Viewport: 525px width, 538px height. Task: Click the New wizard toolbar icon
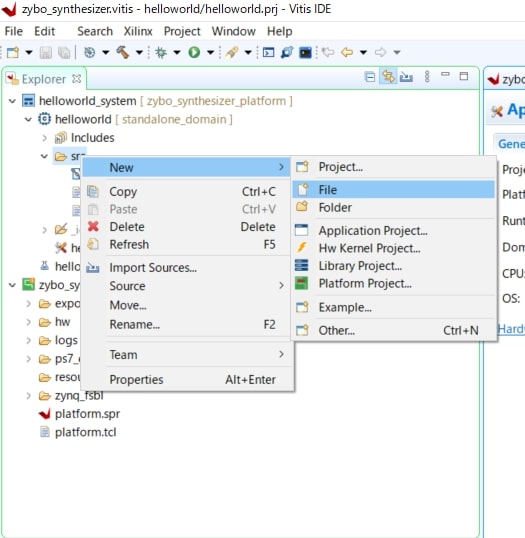pyautogui.click(x=13, y=52)
